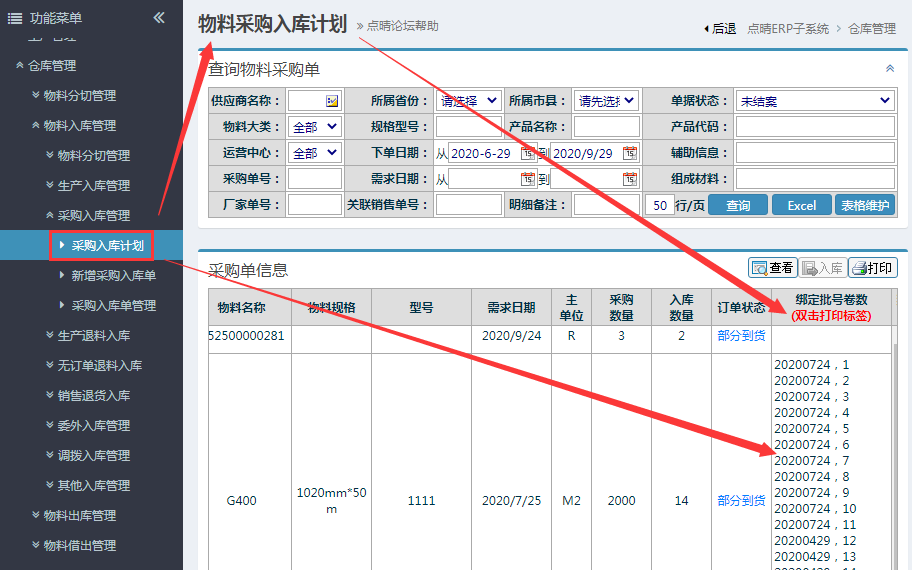
Task: Collapse the sidebar with double-chevron icon
Action: pyautogui.click(x=159, y=17)
